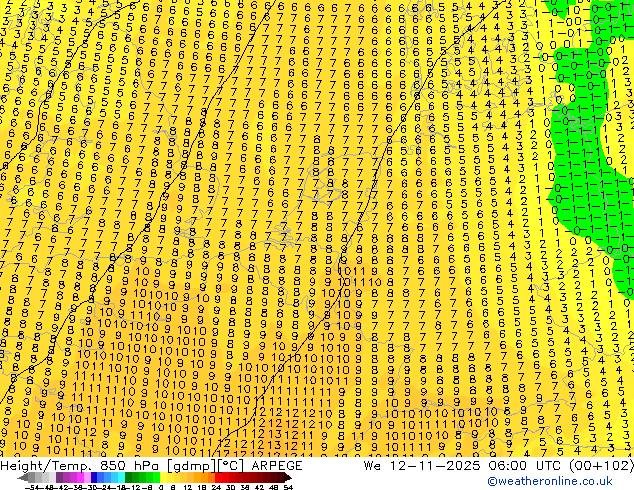Click the 'We 12-11-2025 06:00 UTC' timestamp
The width and height of the screenshot is (634, 490).
coord(463,466)
